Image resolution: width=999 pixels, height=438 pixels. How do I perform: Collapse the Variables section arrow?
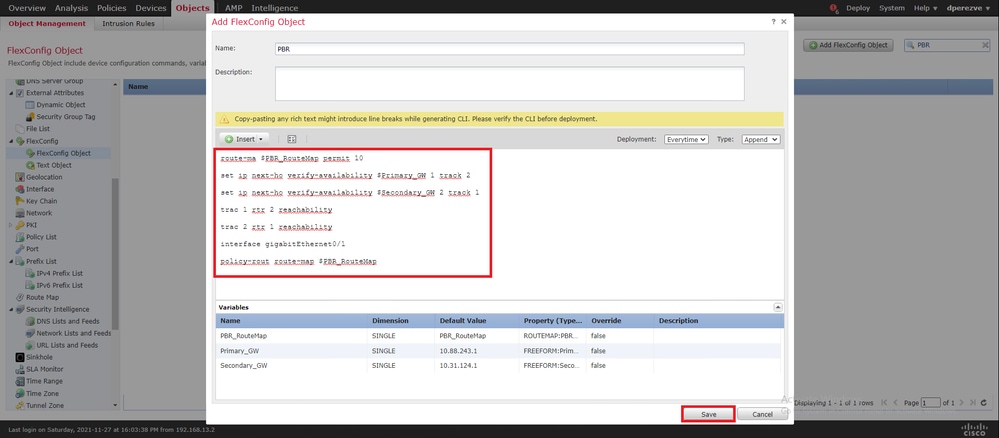[x=778, y=307]
